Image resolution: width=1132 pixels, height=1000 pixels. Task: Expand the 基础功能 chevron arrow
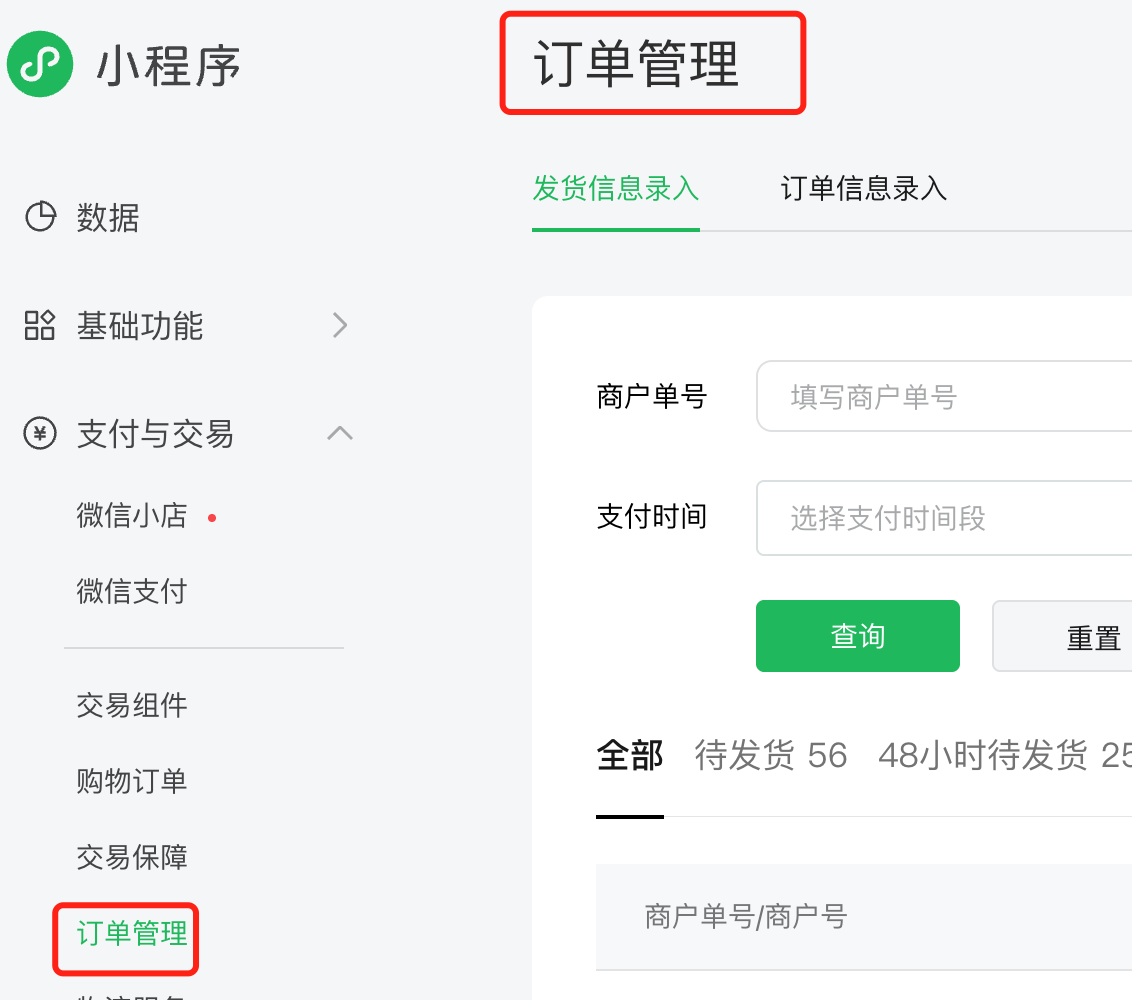(x=340, y=325)
